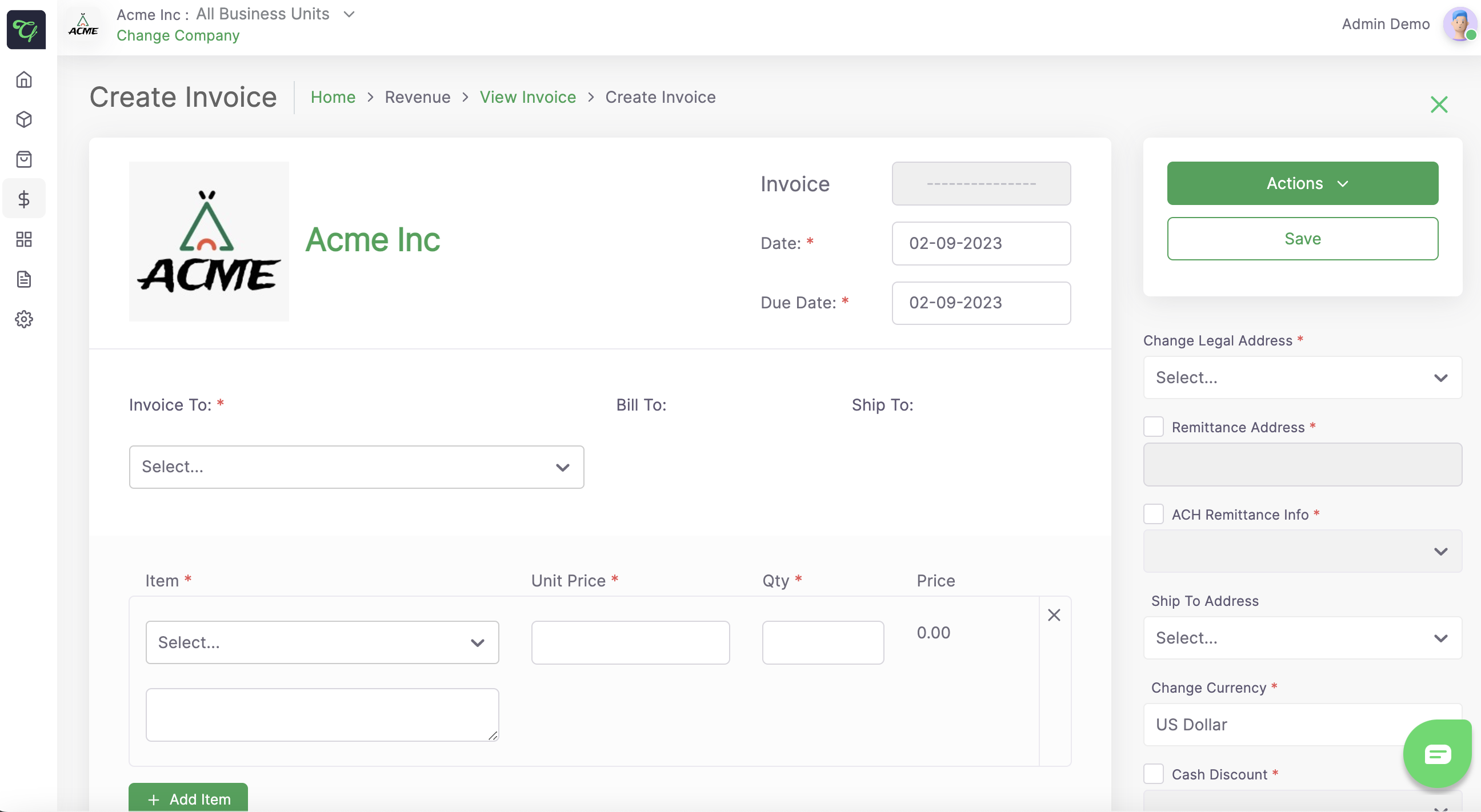This screenshot has width=1481, height=812.
Task: Click inside the Due Date field
Action: pyautogui.click(x=980, y=303)
